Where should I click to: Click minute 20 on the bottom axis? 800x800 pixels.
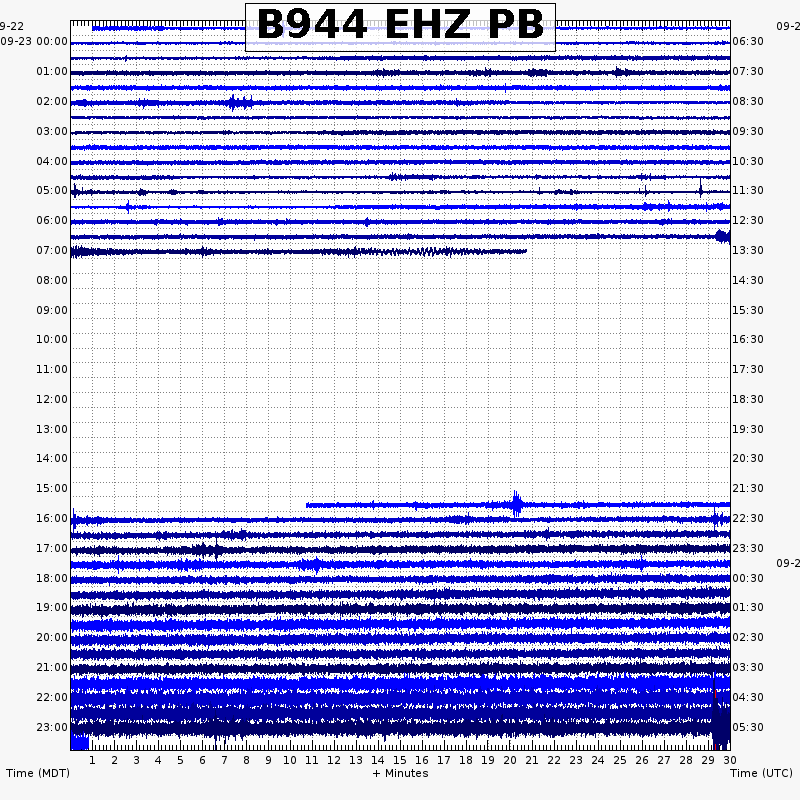[x=510, y=760]
